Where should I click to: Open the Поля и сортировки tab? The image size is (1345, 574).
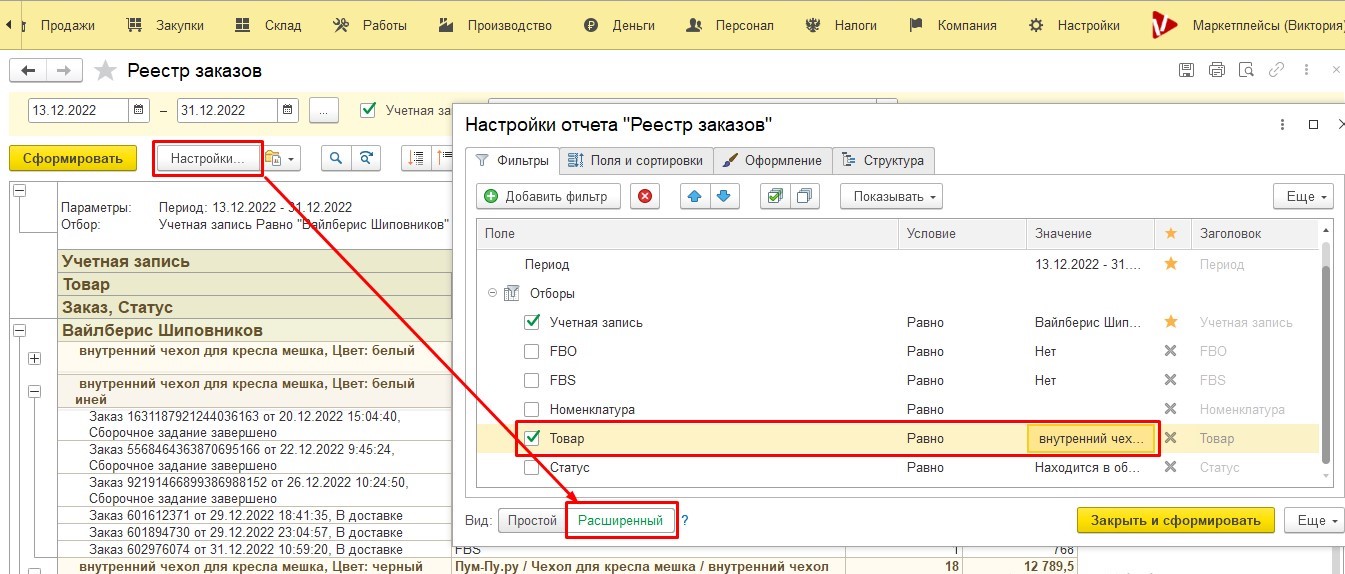pos(636,160)
